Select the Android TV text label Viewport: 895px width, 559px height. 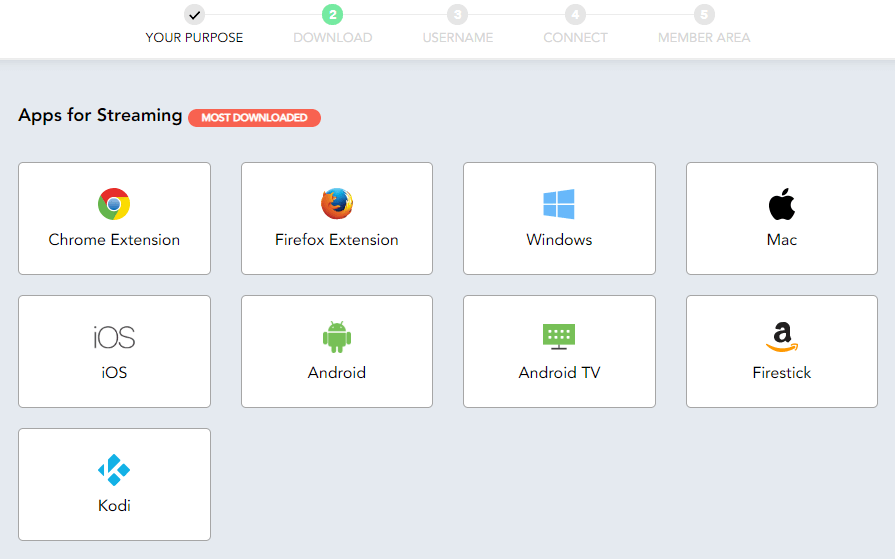(x=559, y=373)
